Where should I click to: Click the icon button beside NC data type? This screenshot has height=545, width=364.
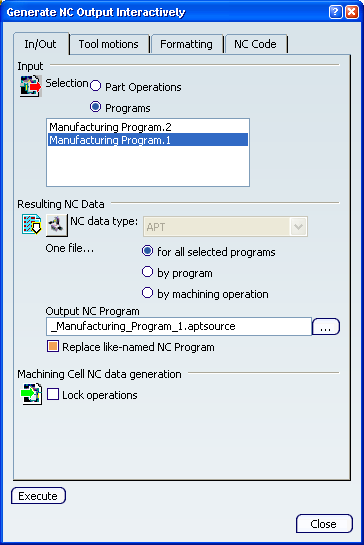pos(57,225)
